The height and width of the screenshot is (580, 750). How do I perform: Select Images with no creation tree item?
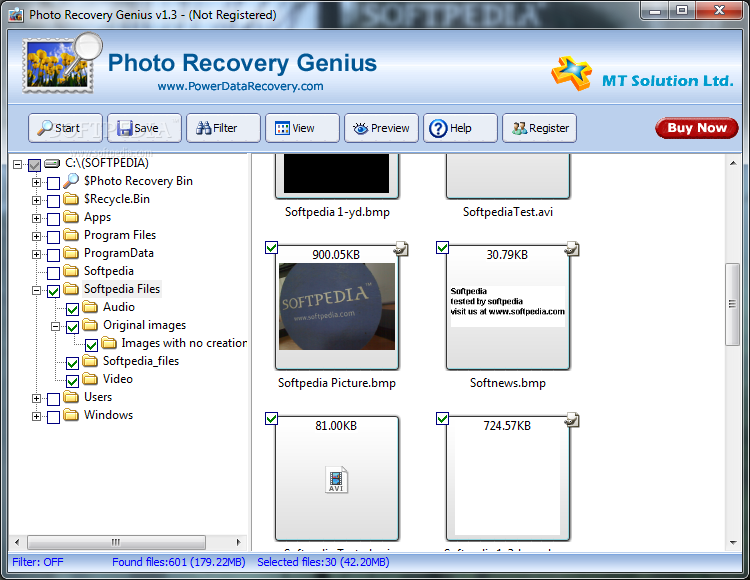pyautogui.click(x=184, y=343)
